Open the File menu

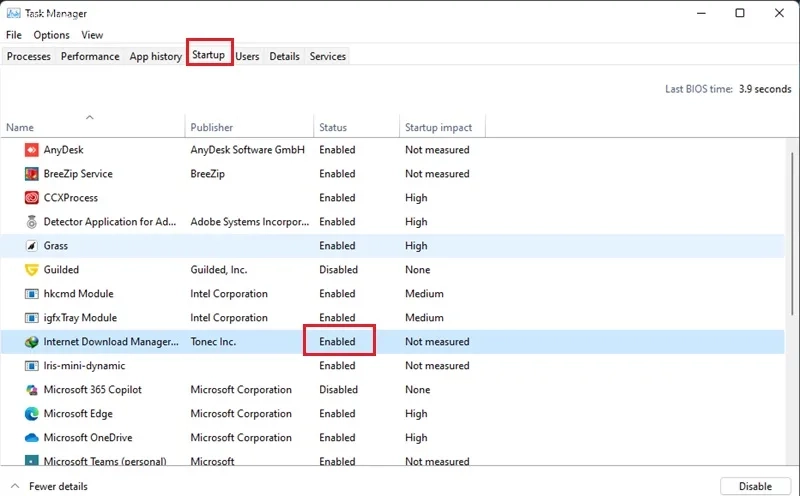[x=14, y=35]
